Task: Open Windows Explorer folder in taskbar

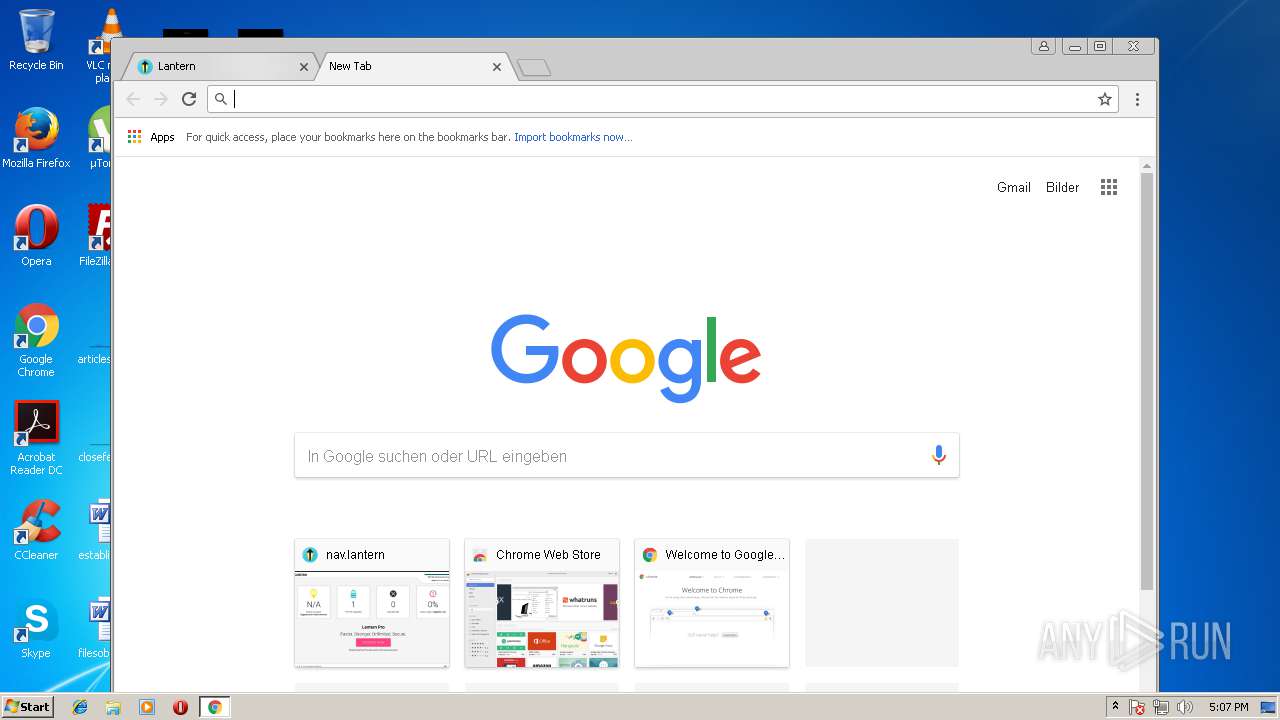Action: 113,707
